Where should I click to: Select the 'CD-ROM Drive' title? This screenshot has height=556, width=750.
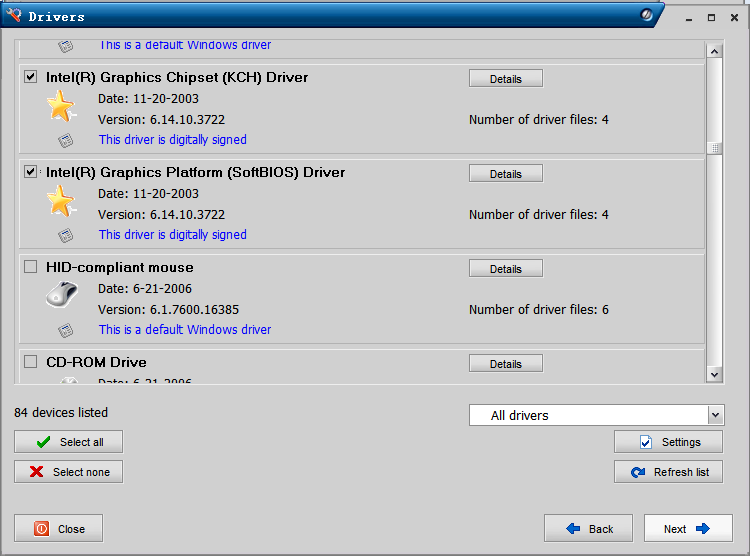point(96,362)
